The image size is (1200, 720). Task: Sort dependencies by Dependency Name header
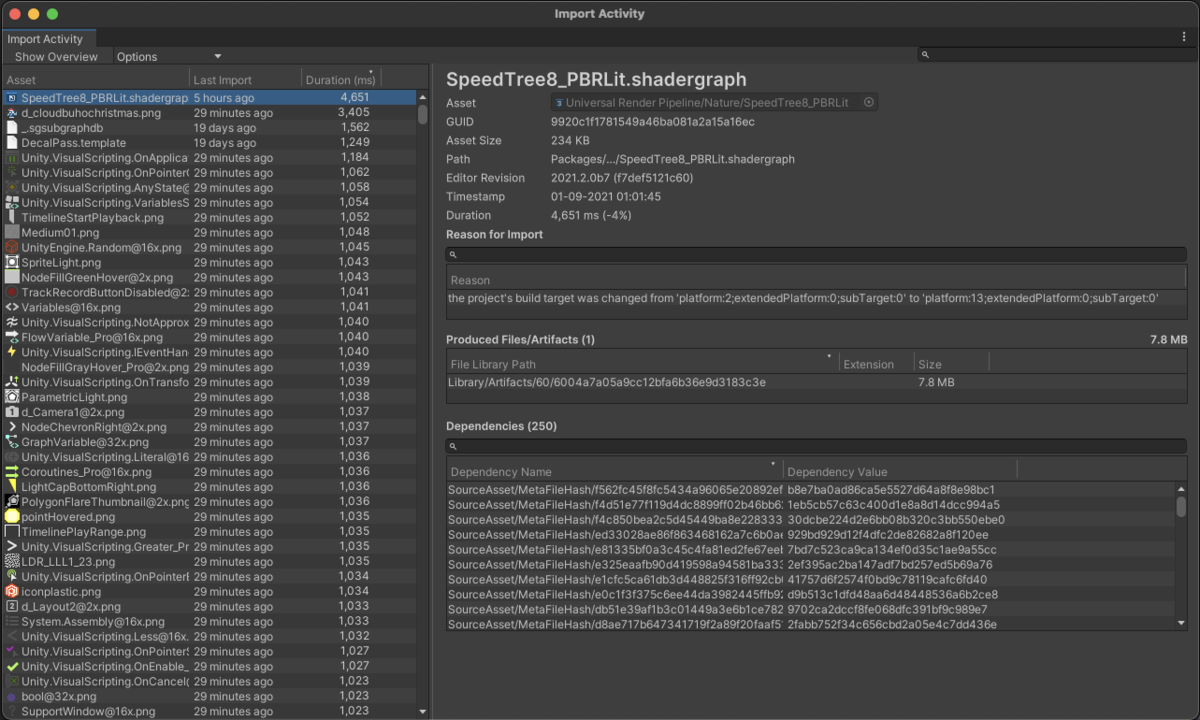click(x=615, y=471)
